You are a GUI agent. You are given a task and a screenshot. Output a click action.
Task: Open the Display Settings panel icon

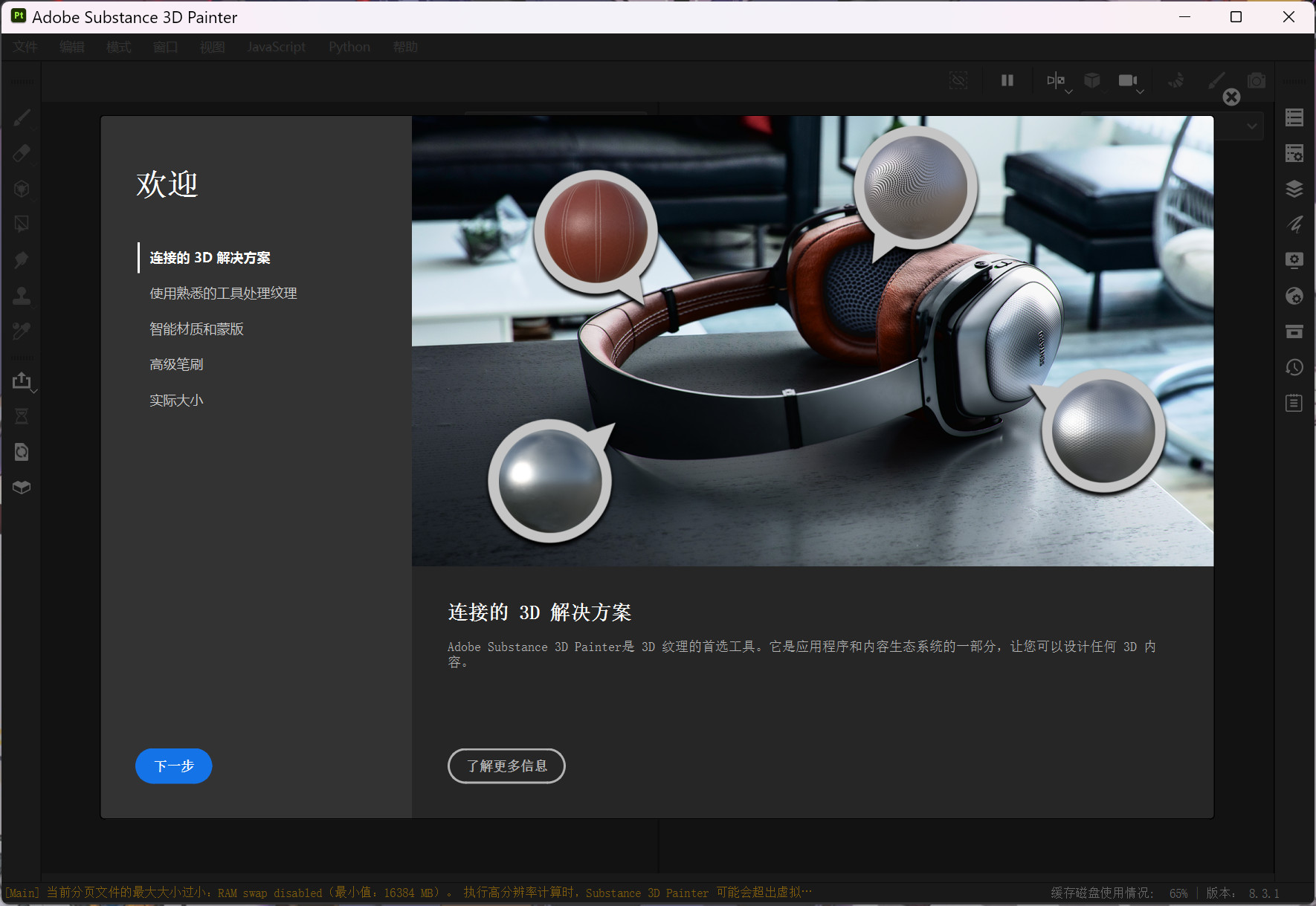pos(1294,259)
